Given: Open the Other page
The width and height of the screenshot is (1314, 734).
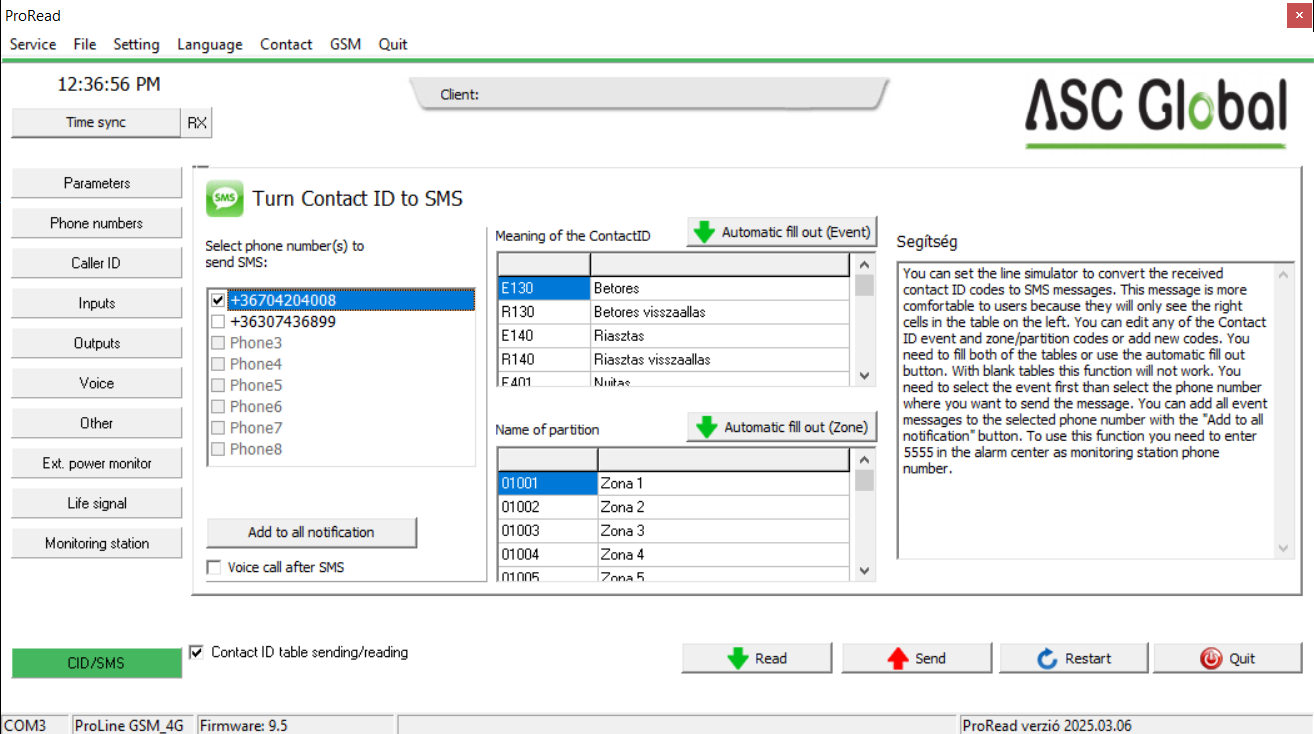Looking at the screenshot, I should coord(97,423).
